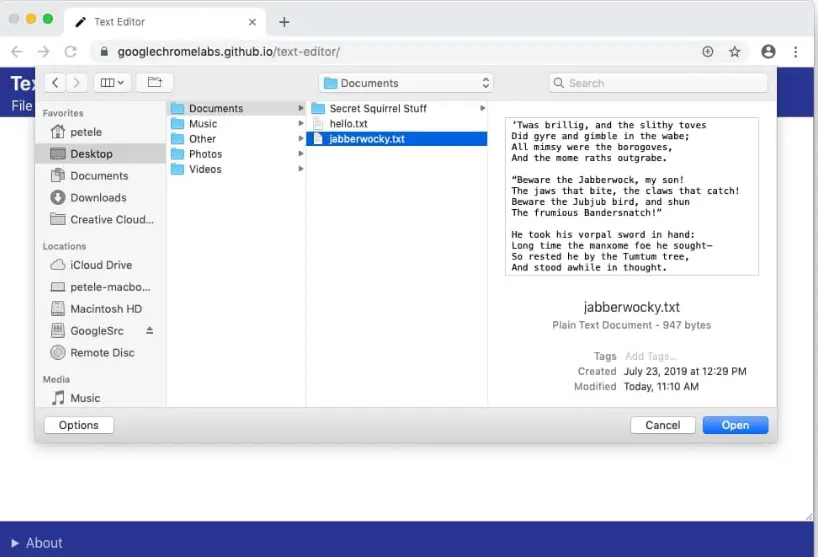Select the hello.txt file
This screenshot has height=557, width=818.
point(397,124)
